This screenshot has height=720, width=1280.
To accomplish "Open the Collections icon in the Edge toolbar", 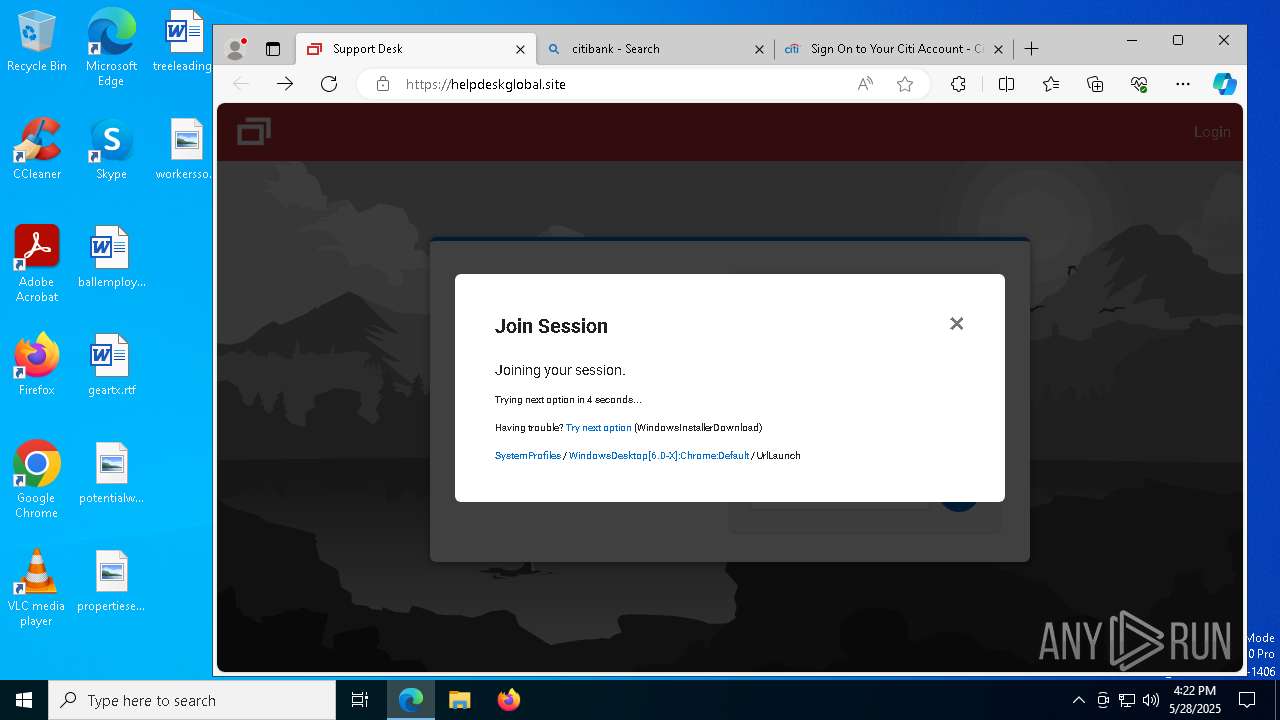I will (1095, 84).
